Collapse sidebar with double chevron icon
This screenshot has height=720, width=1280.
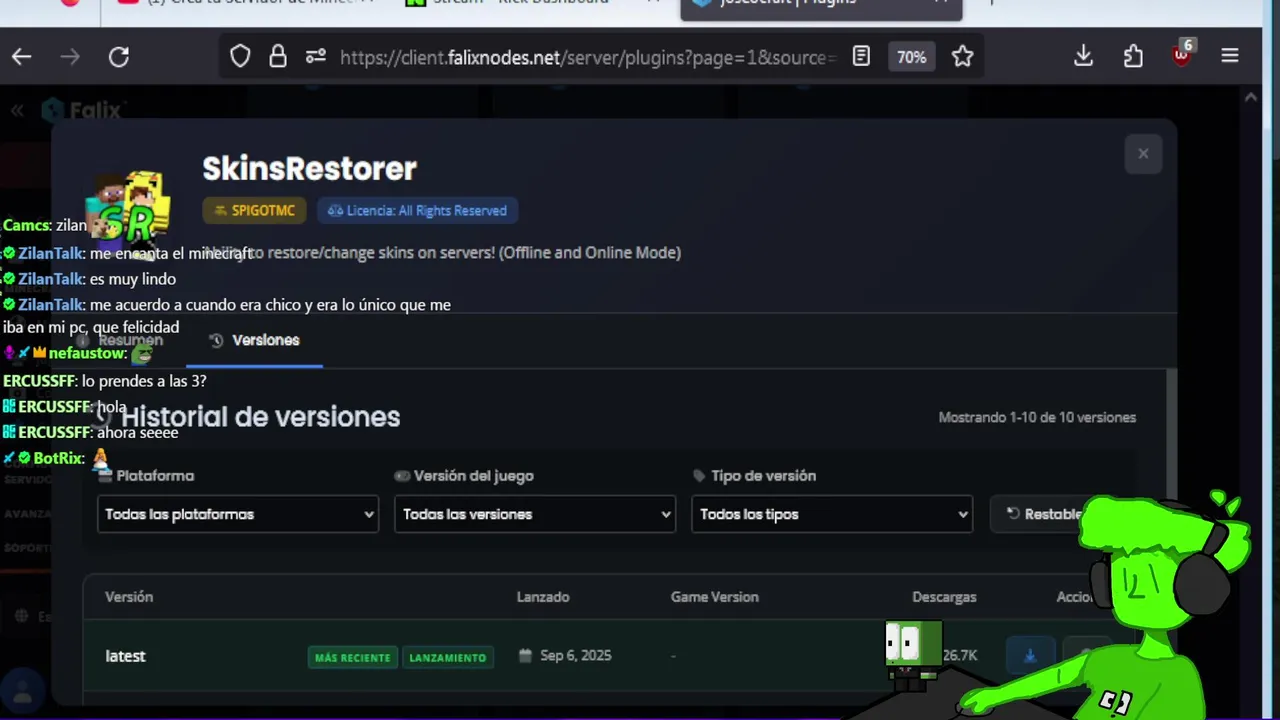click(17, 110)
